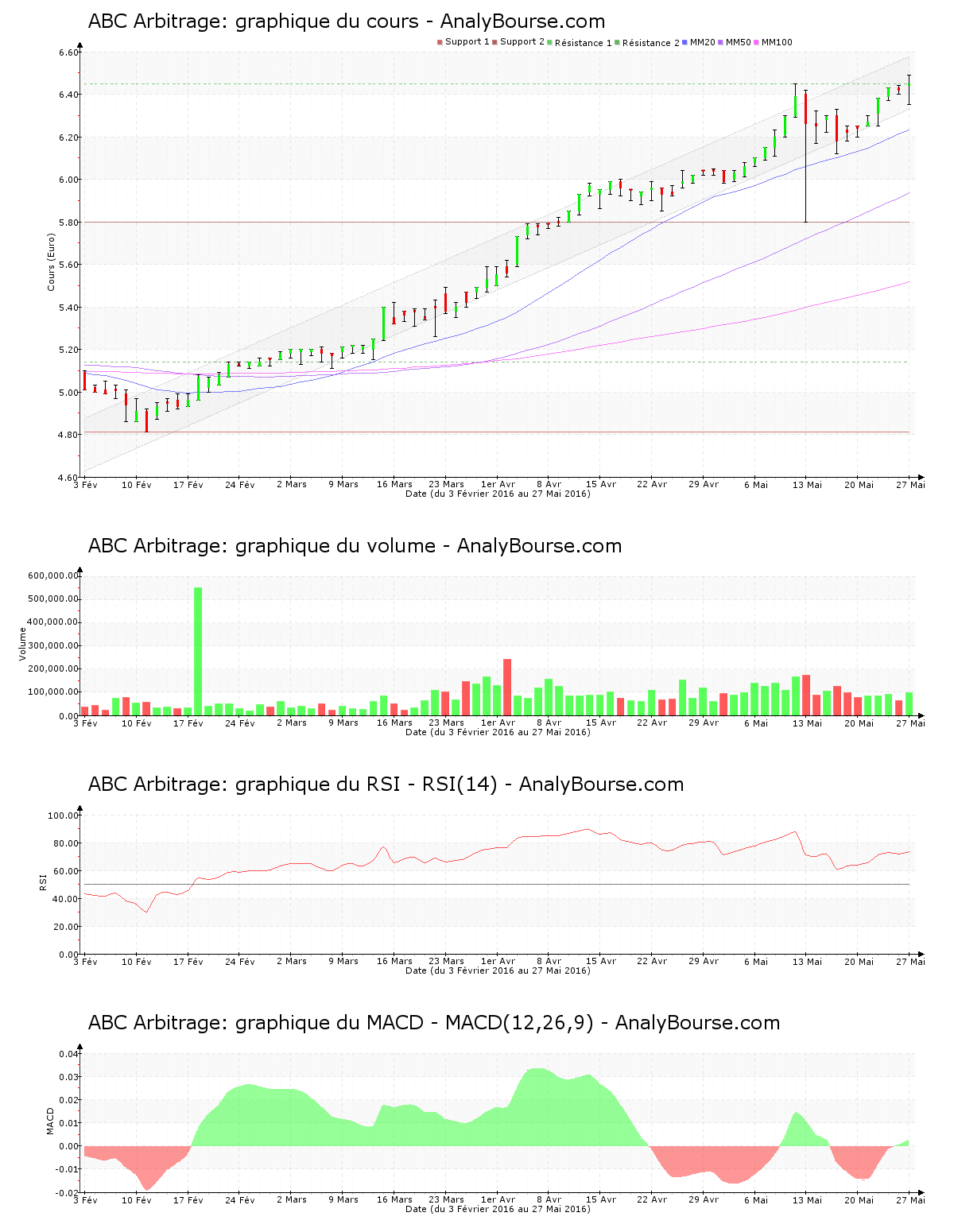Click '2 Mars' date on volume chart axis
This screenshot has height=1232, width=954.
292,723
